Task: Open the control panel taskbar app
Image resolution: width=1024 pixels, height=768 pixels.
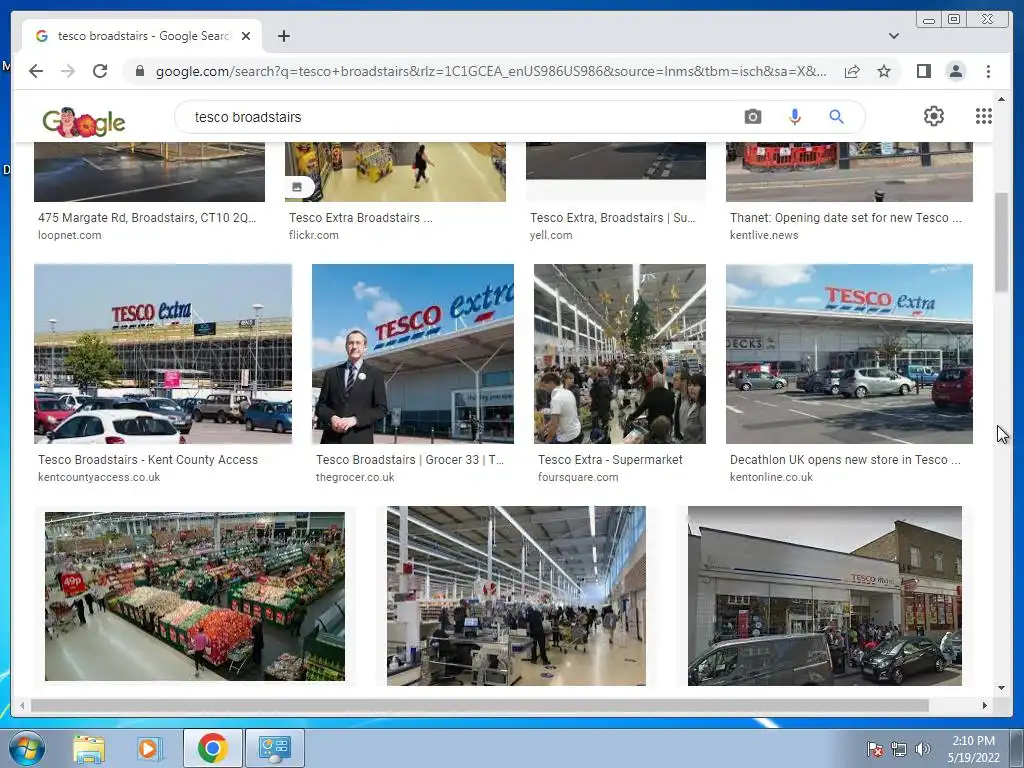Action: pyautogui.click(x=274, y=748)
